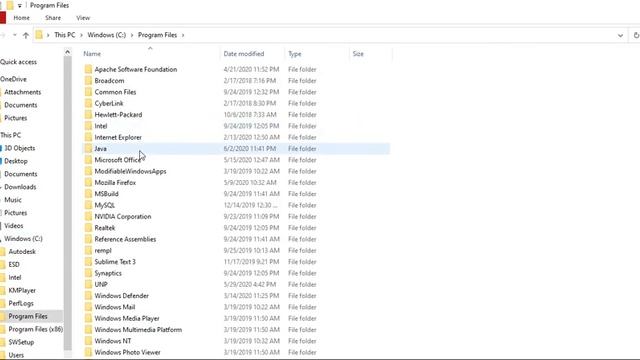Viewport: 640px width, 360px height.
Task: Select the Windows NT folder icon
Action: pos(88,341)
